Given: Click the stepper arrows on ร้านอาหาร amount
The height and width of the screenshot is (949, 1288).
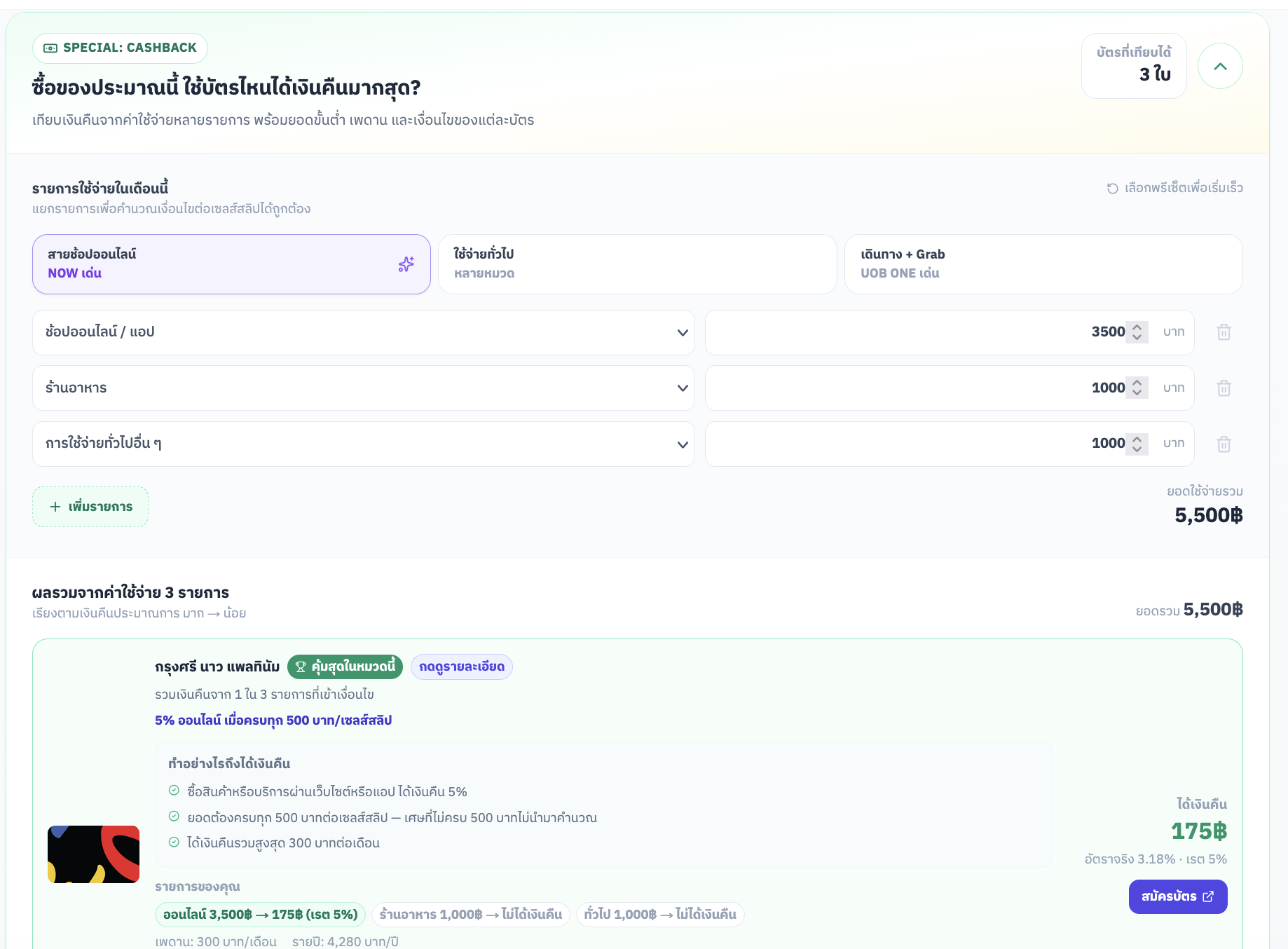Looking at the screenshot, I should 1137,388.
